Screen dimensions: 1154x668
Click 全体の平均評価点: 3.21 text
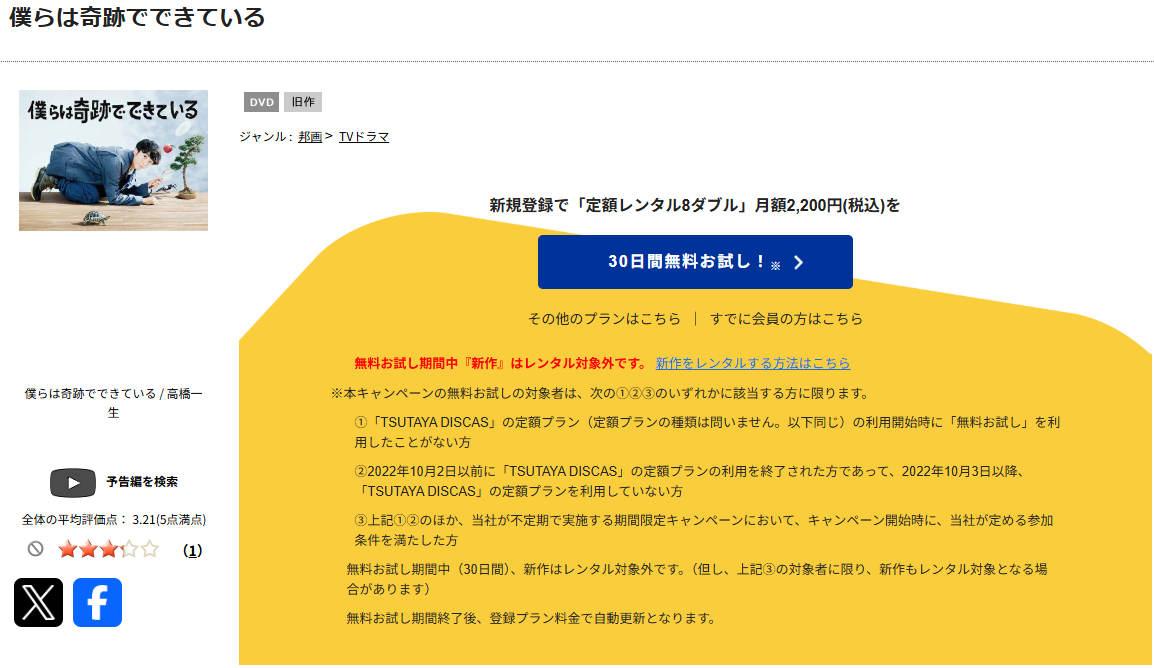(x=113, y=519)
